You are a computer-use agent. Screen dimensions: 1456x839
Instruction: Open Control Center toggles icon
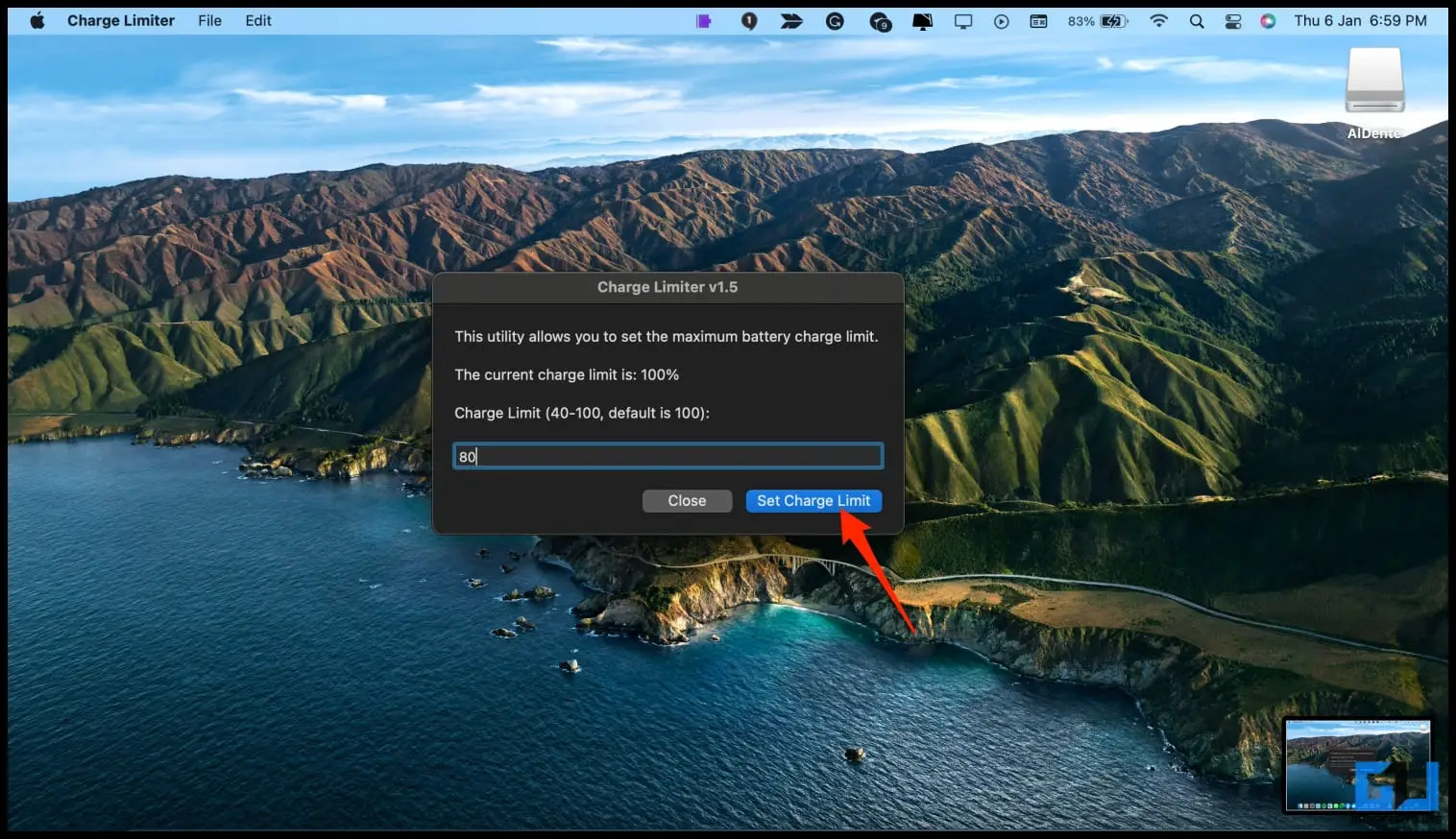pyautogui.click(x=1233, y=21)
